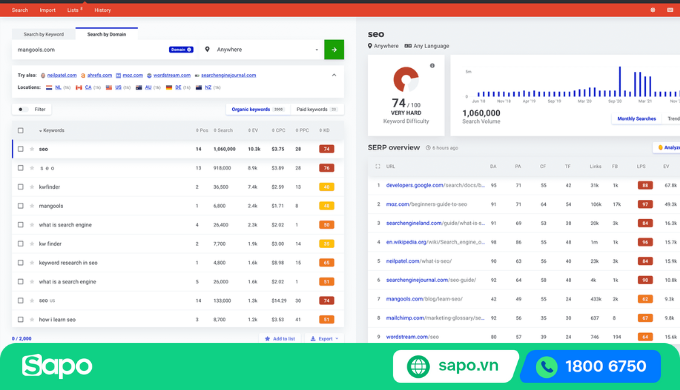Click the Australia flag location

139,87
